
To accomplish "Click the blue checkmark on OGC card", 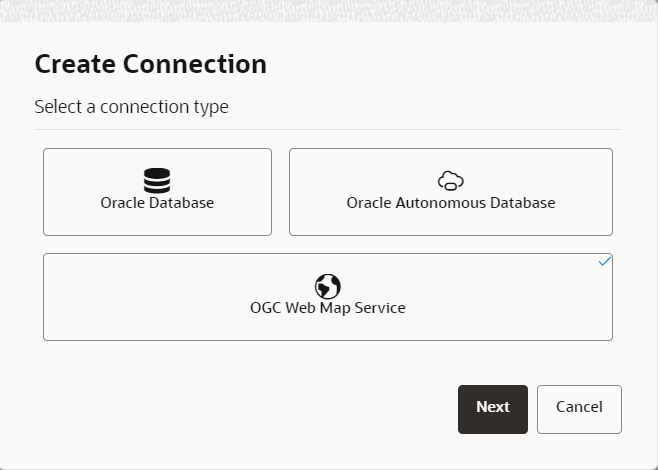I will tap(604, 261).
